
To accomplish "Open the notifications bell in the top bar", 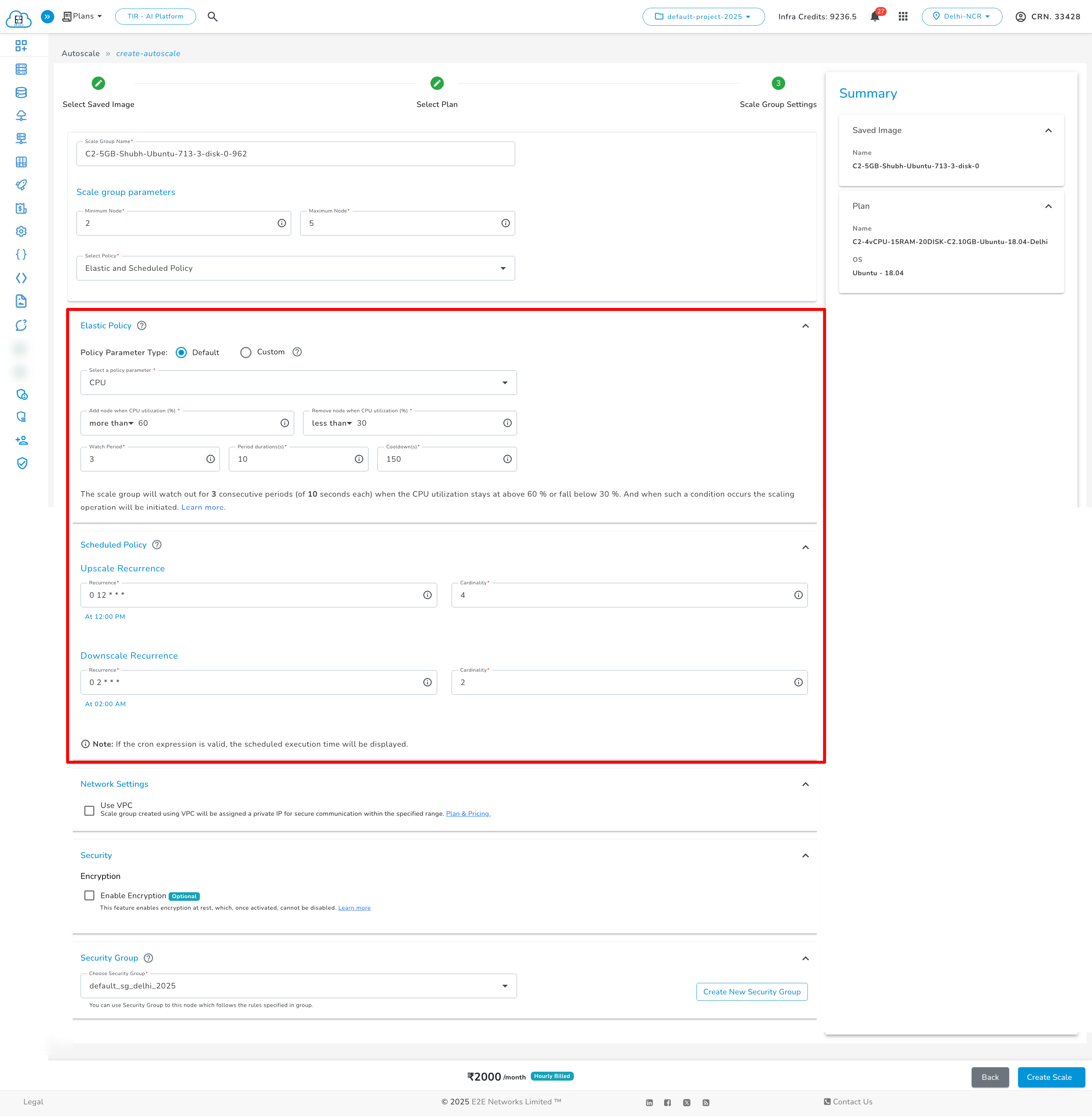I will click(875, 17).
